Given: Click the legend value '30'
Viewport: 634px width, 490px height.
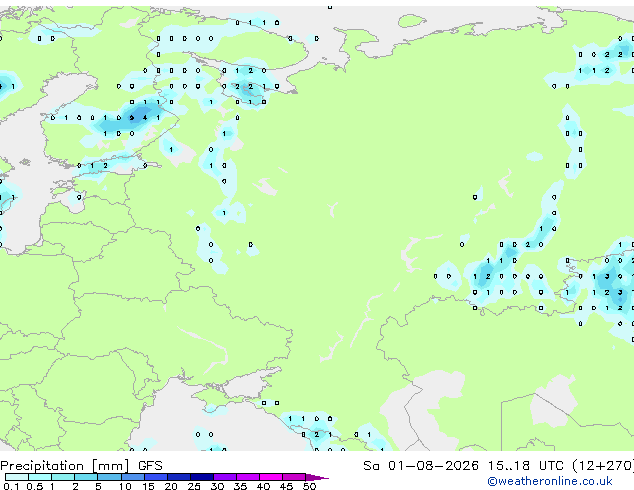Looking at the screenshot, I should click(x=217, y=486).
